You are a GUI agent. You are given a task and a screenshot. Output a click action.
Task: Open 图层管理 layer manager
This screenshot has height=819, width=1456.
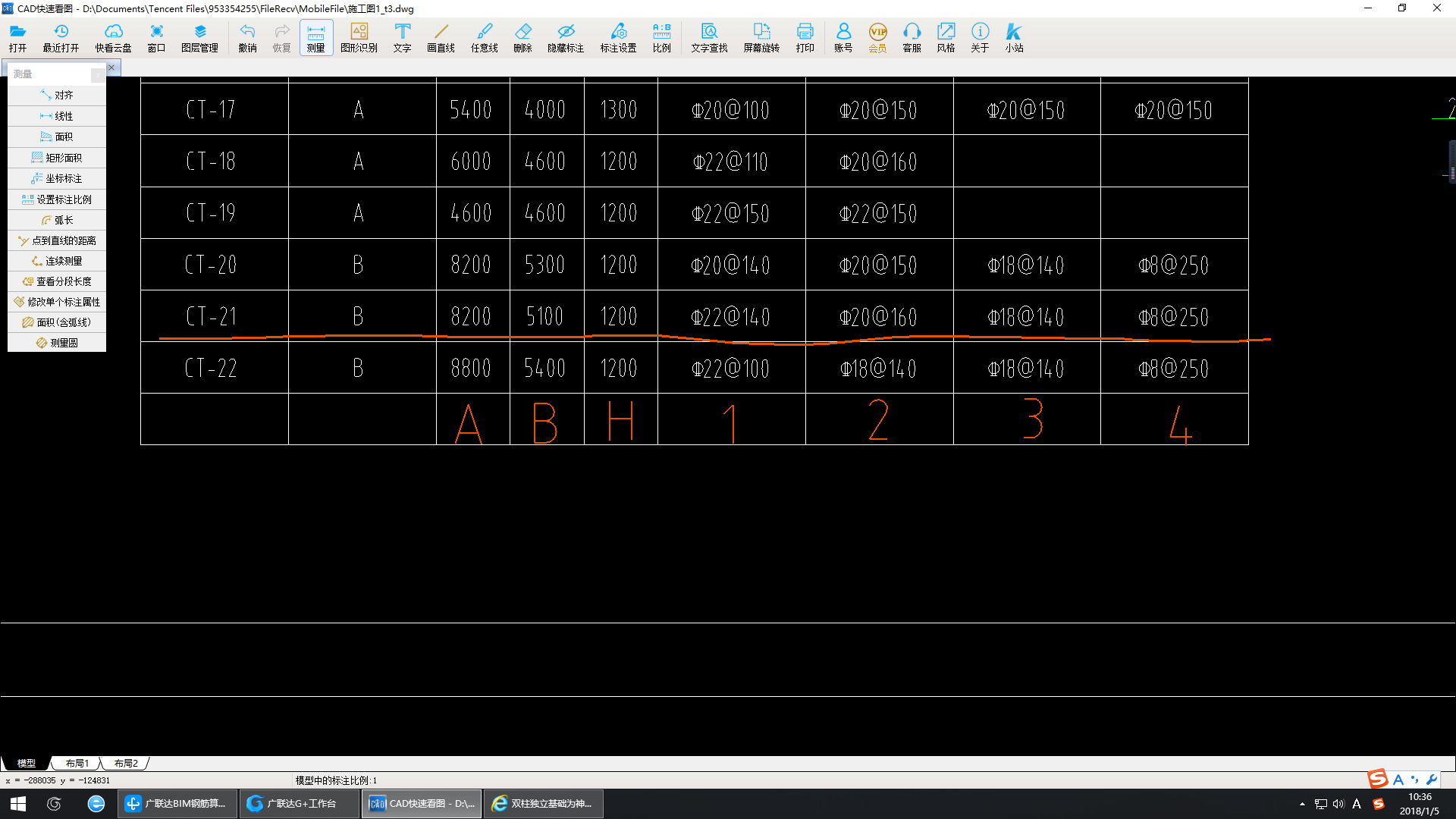point(199,37)
